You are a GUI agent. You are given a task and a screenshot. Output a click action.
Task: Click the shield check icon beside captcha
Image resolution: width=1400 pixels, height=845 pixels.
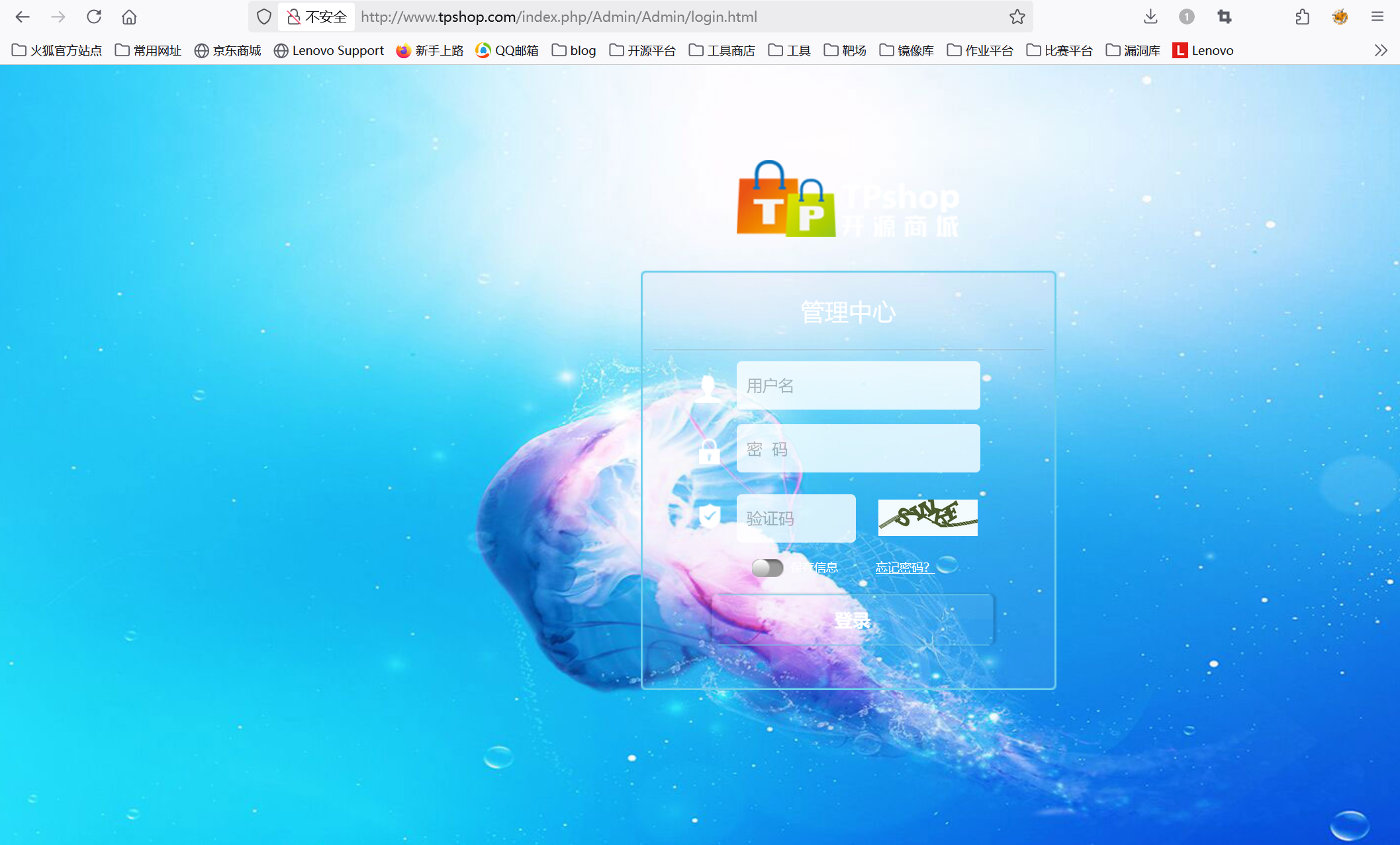coord(710,515)
